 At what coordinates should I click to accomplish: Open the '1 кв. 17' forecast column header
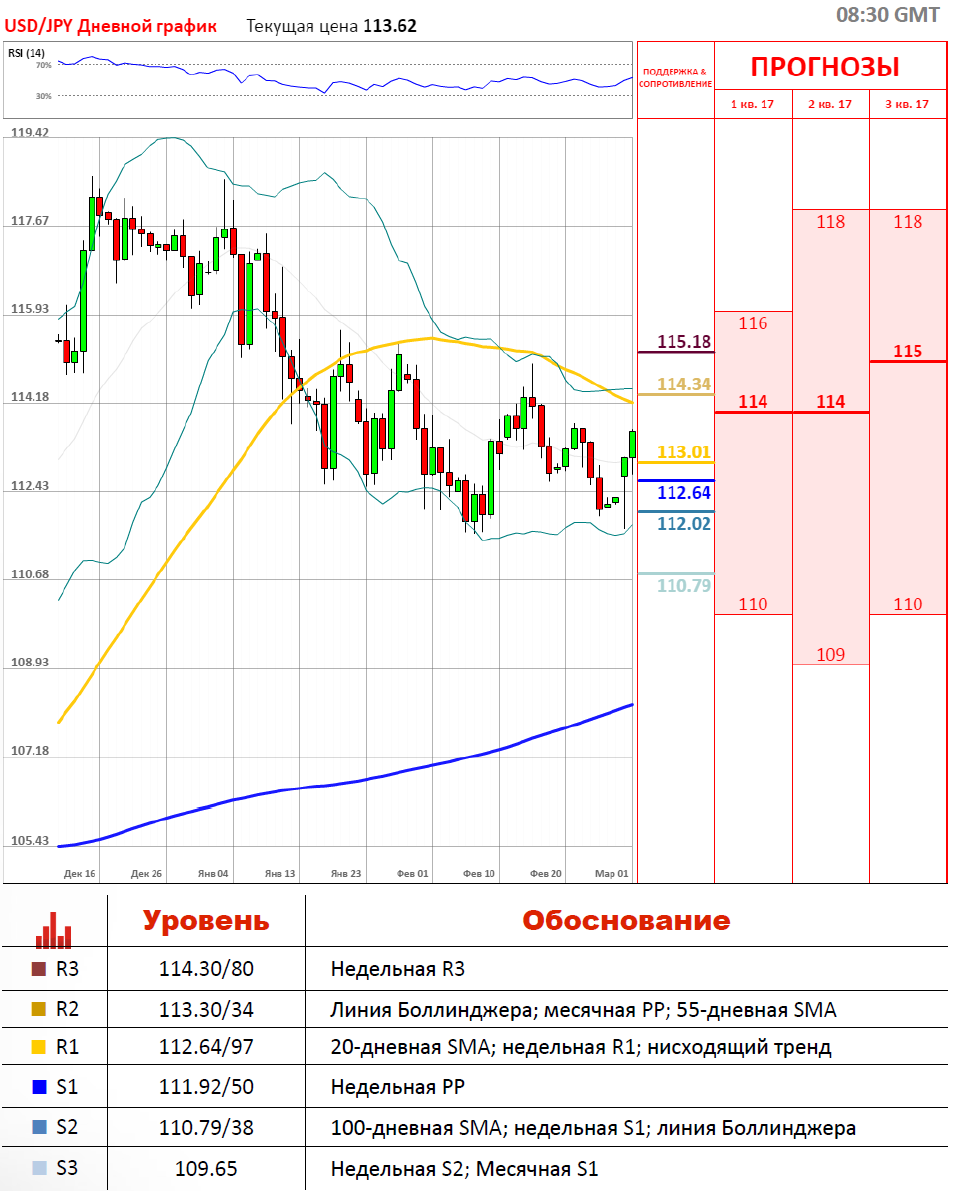753,104
